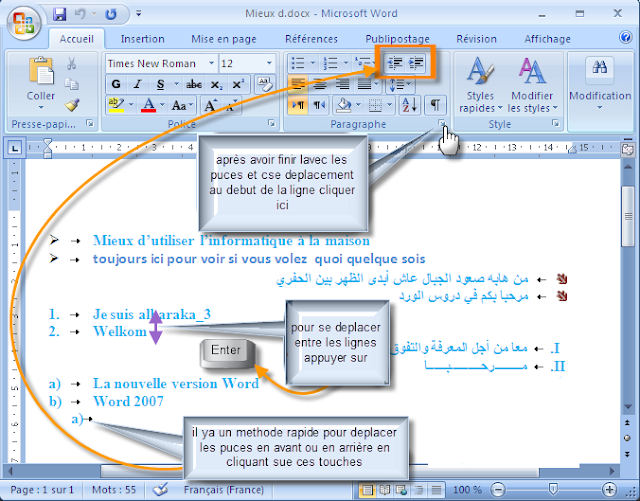Viewport: 640px width, 501px height.
Task: Switch to outline view
Action: pyautogui.click(x=419, y=489)
